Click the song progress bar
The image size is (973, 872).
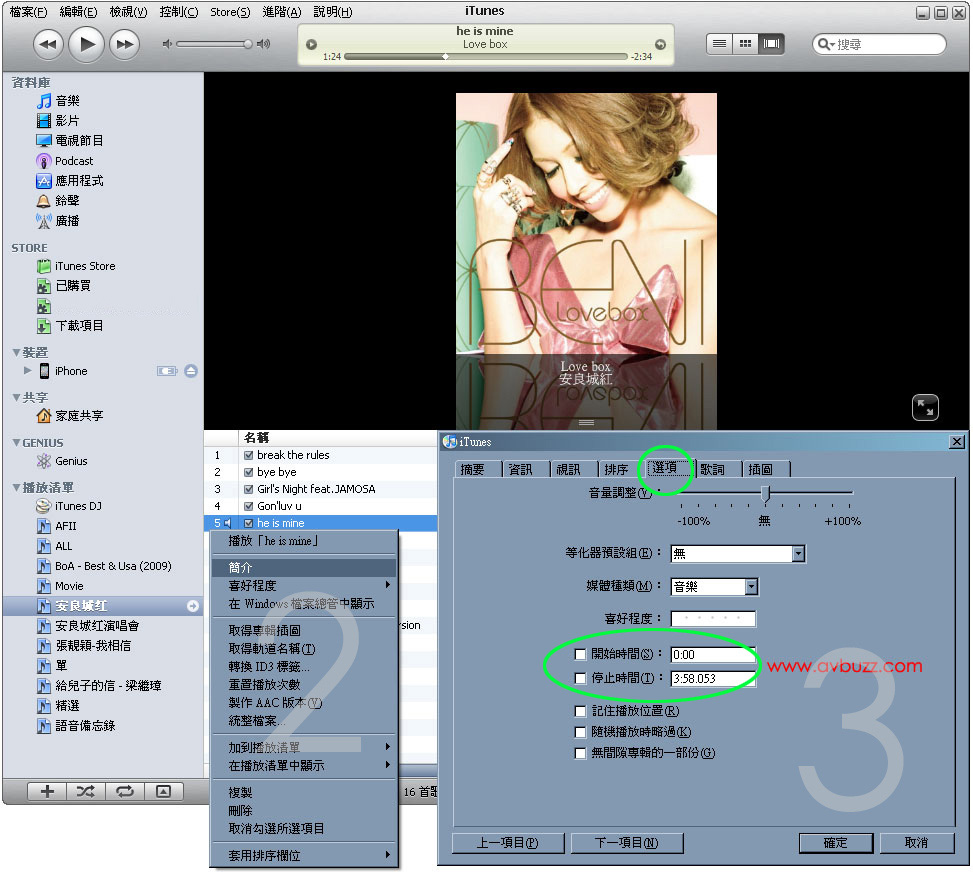(485, 56)
